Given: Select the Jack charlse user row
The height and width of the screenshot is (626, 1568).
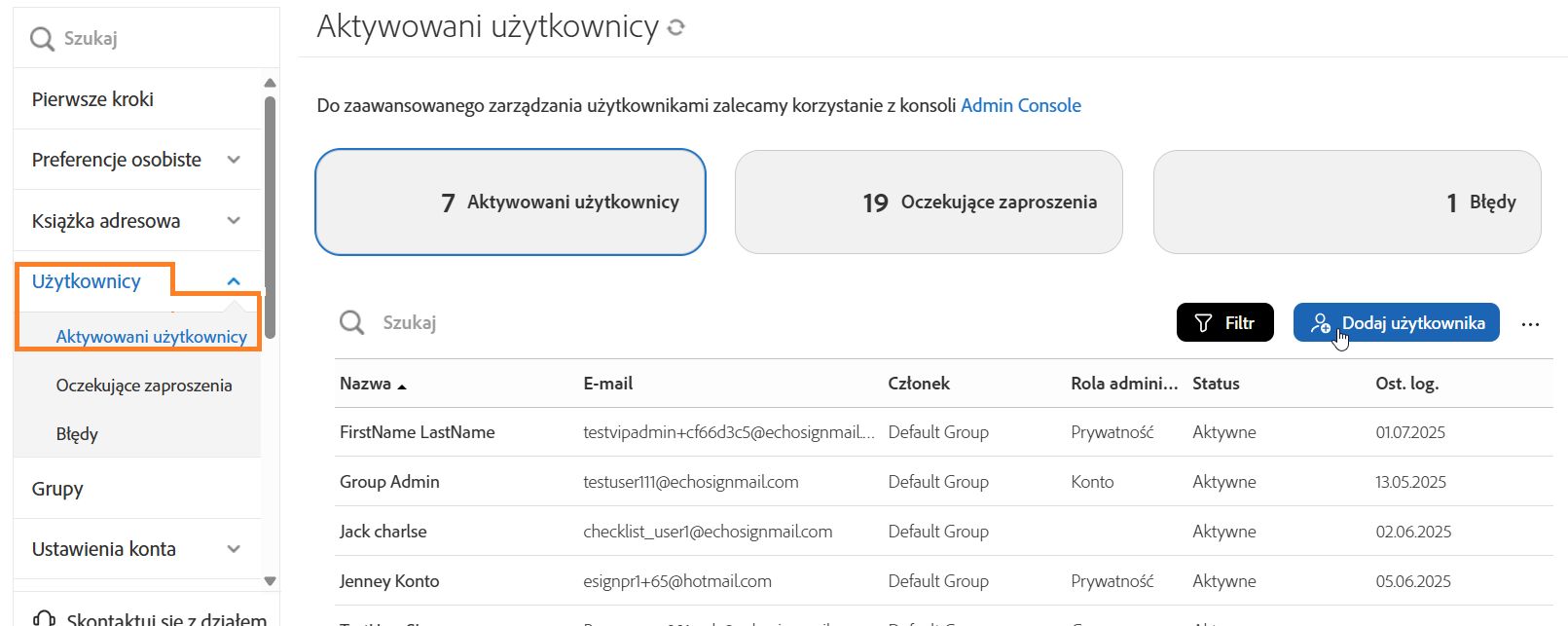Looking at the screenshot, I should click(x=944, y=532).
